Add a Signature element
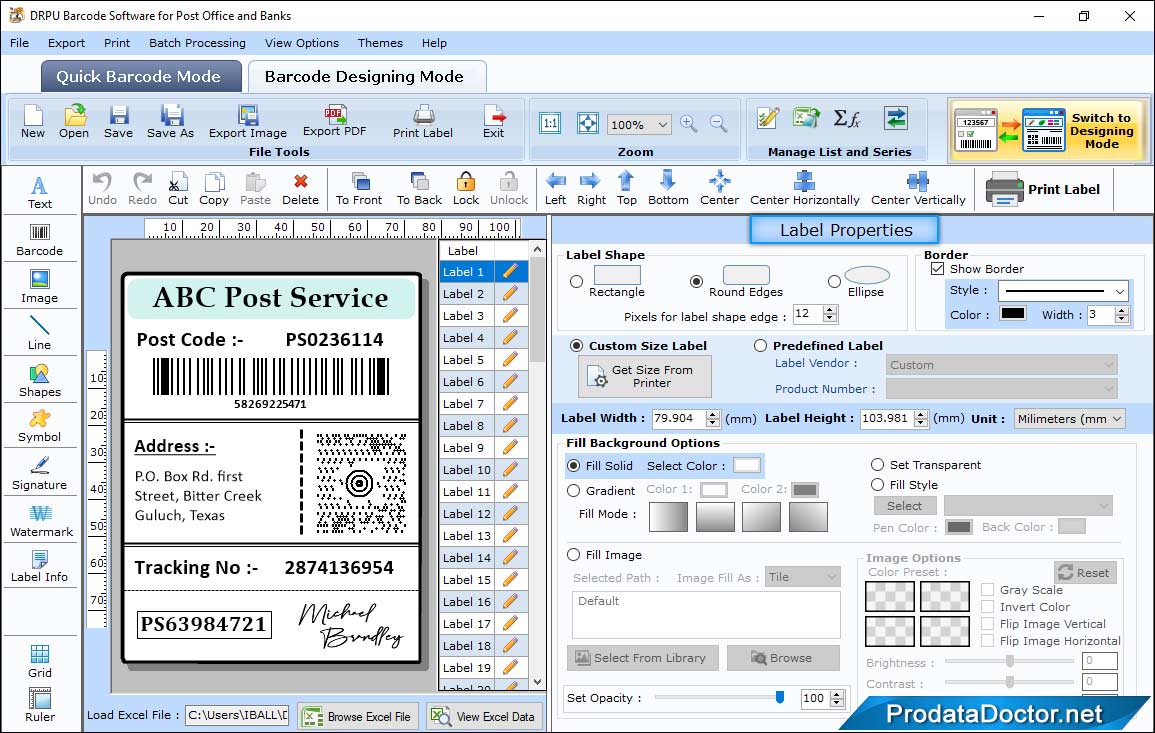 click(40, 474)
